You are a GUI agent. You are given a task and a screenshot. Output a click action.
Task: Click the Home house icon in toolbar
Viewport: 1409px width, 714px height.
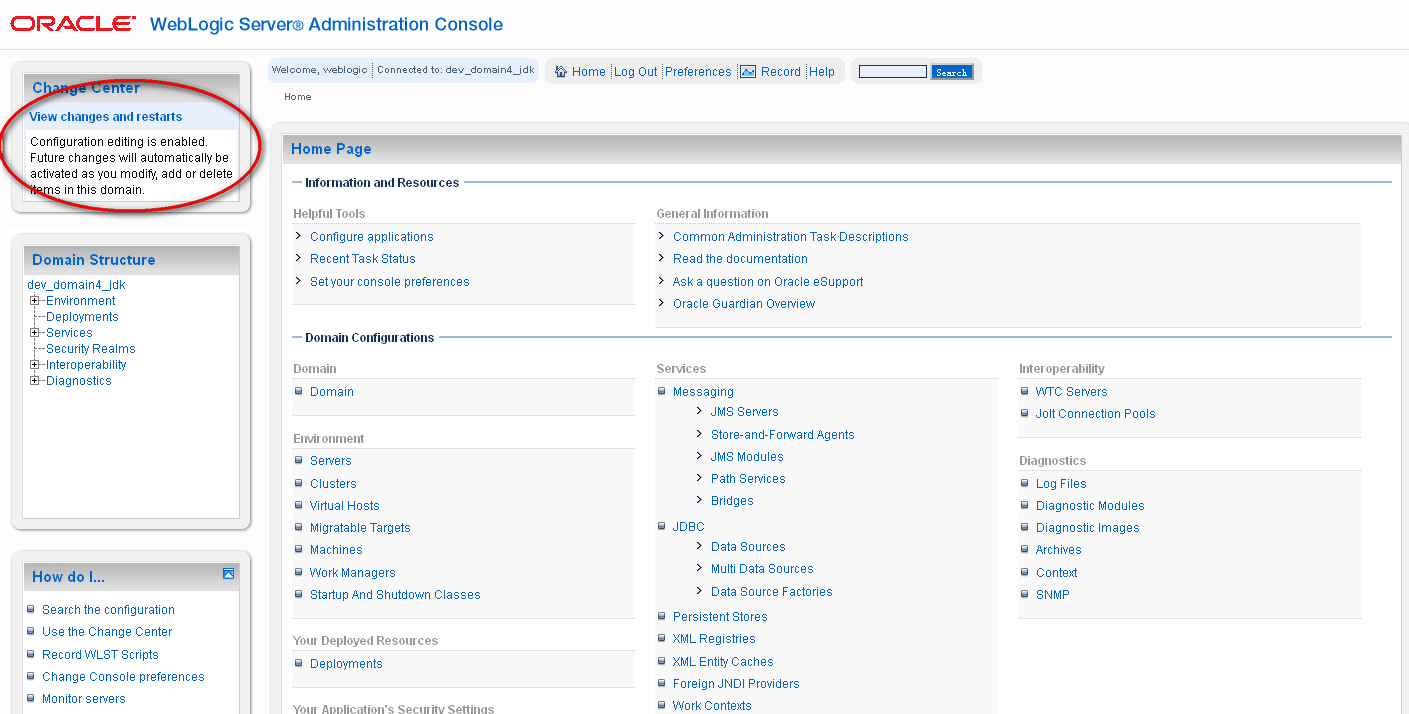pos(561,72)
